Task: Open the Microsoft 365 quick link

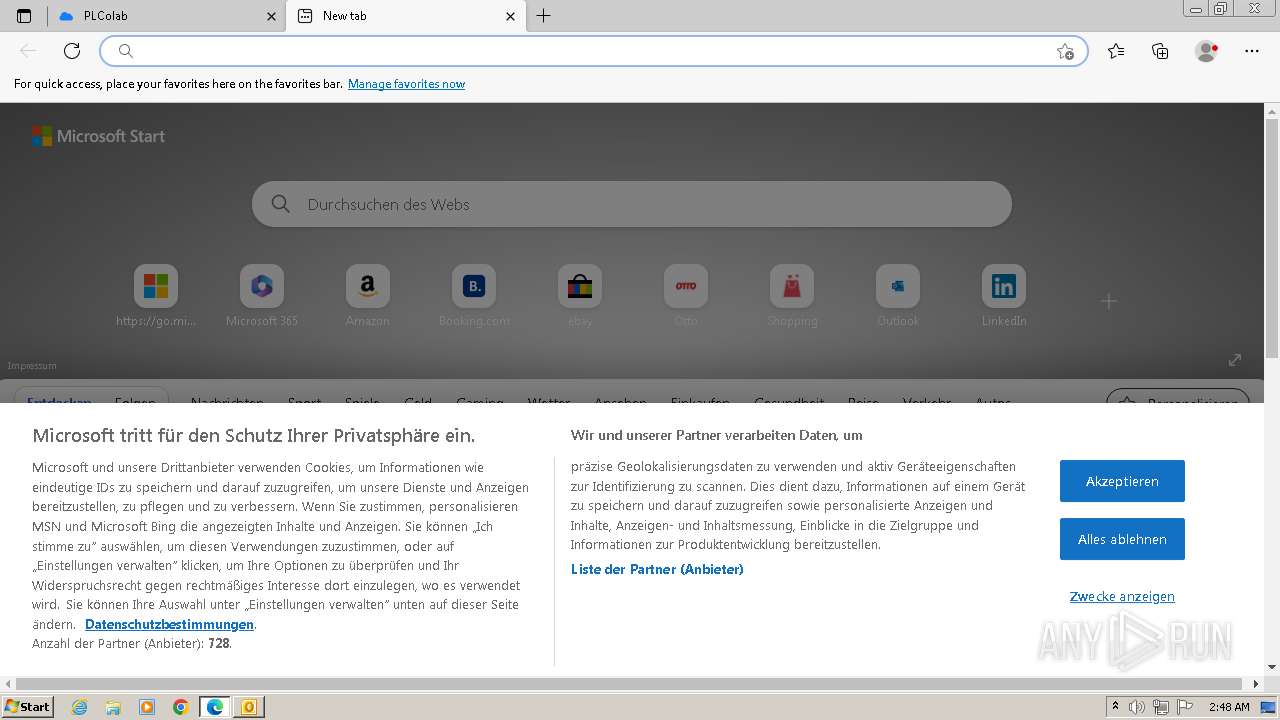Action: pyautogui.click(x=262, y=296)
